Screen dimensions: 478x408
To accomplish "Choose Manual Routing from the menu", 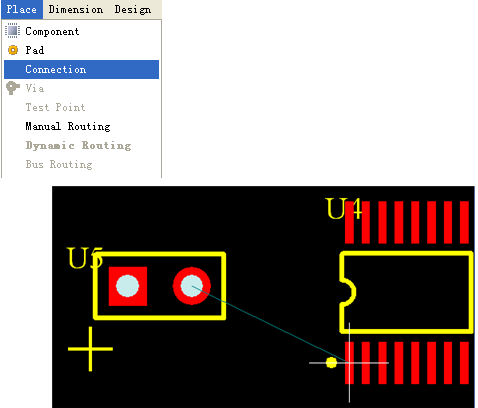I will [68, 127].
